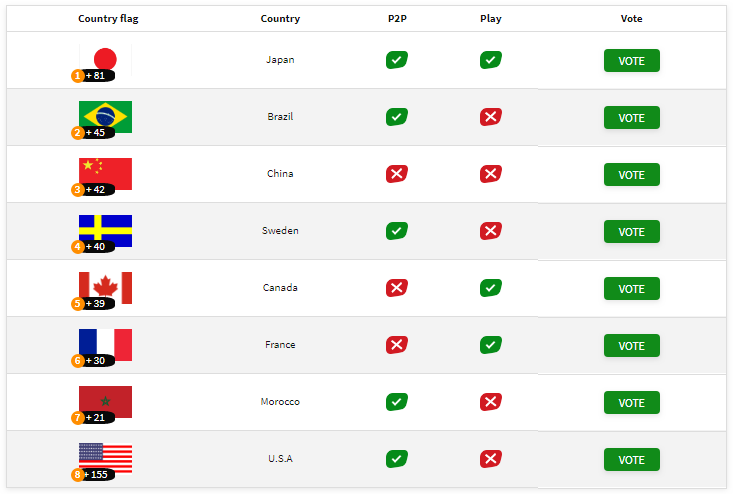733x494 pixels.
Task: Vote for Japan
Action: pos(632,61)
